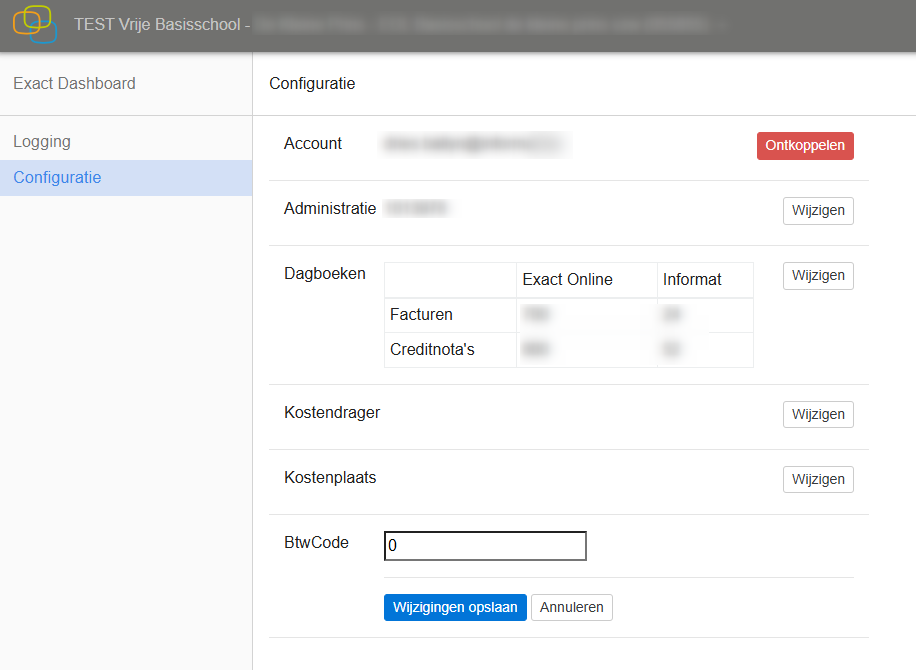Change Kostenplaats via its Wijzigen button
This screenshot has height=670, width=916.
[x=817, y=480]
